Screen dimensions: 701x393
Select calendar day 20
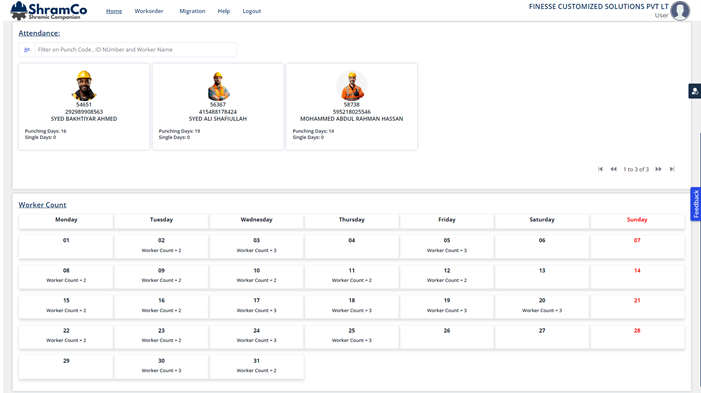pos(542,306)
